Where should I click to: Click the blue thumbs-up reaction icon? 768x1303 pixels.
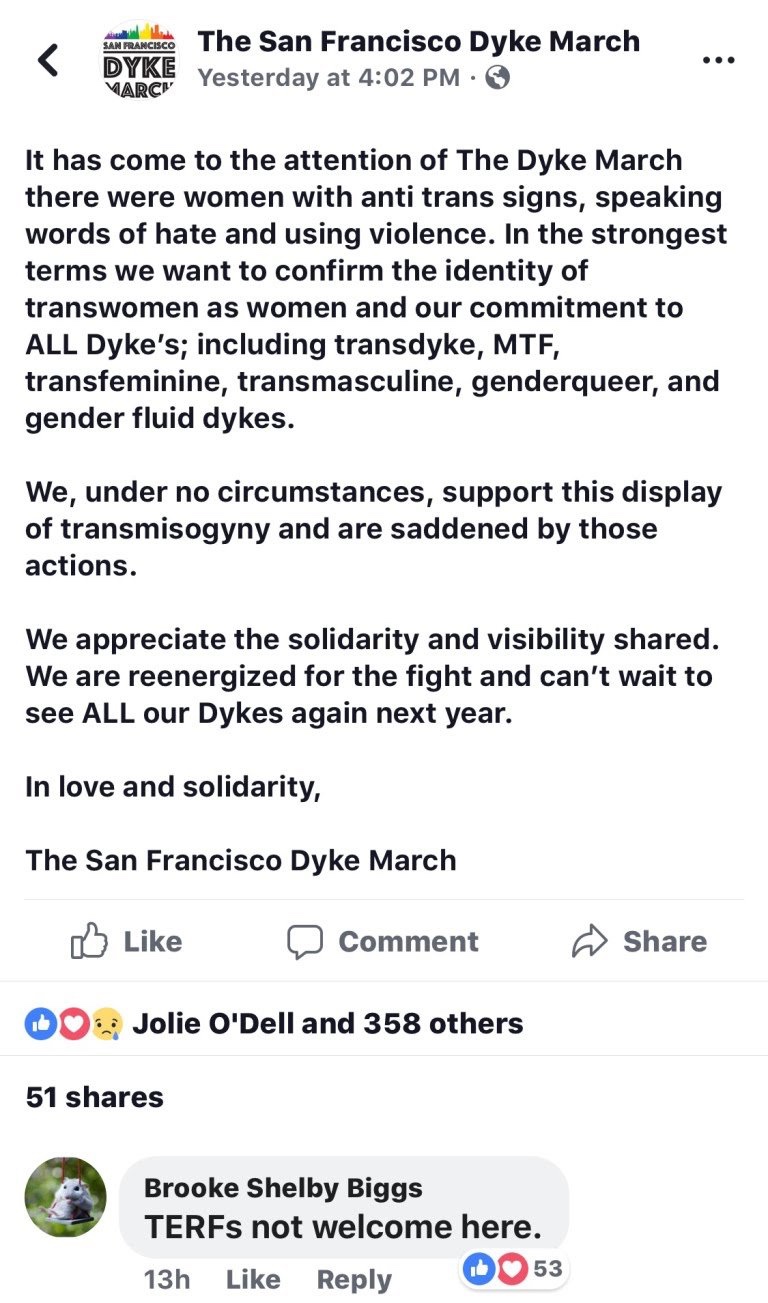click(37, 1022)
